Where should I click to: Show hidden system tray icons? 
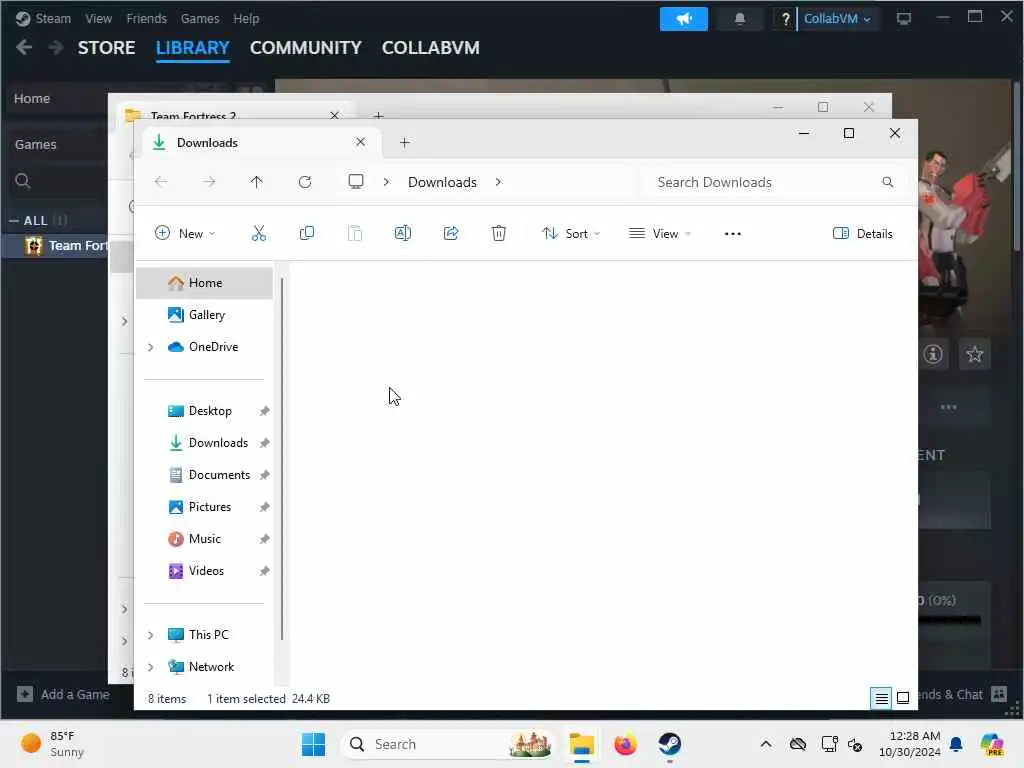766,744
